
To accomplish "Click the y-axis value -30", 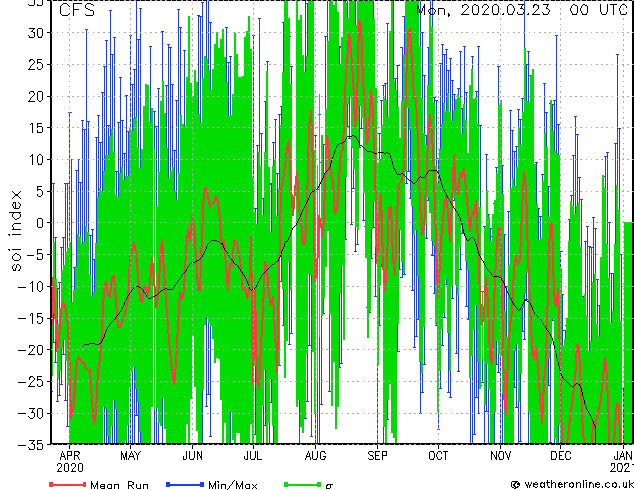I will pyautogui.click(x=29, y=413).
